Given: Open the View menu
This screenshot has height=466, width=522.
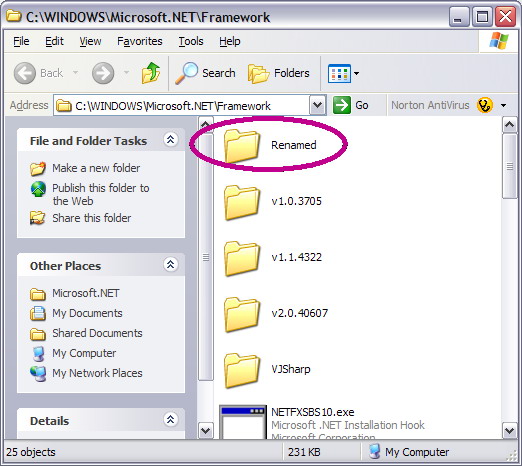Looking at the screenshot, I should 90,41.
